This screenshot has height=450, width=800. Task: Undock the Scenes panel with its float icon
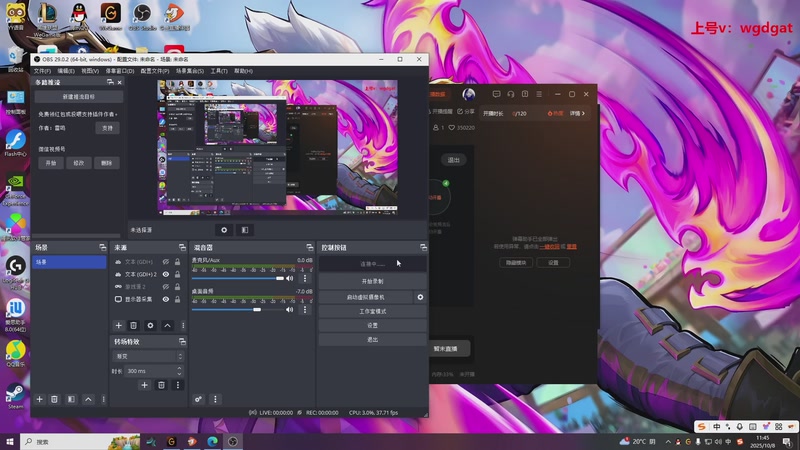click(103, 247)
